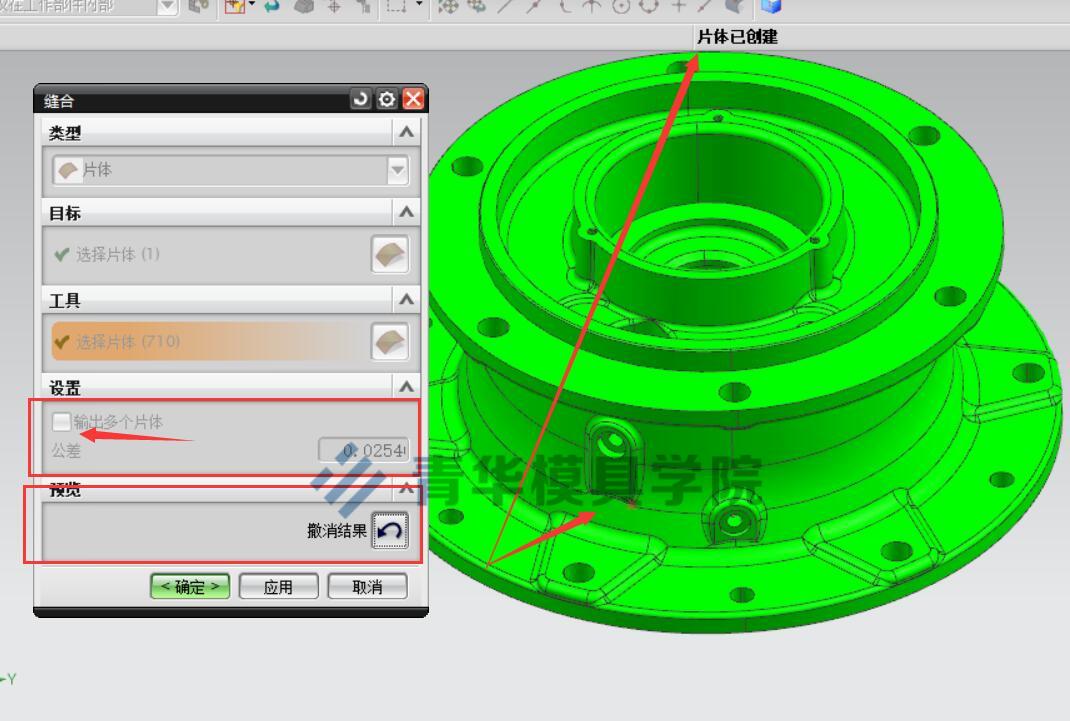Click the dashed rectangle selection toolbar icon
Screen dimensions: 1070x721
[x=396, y=6]
